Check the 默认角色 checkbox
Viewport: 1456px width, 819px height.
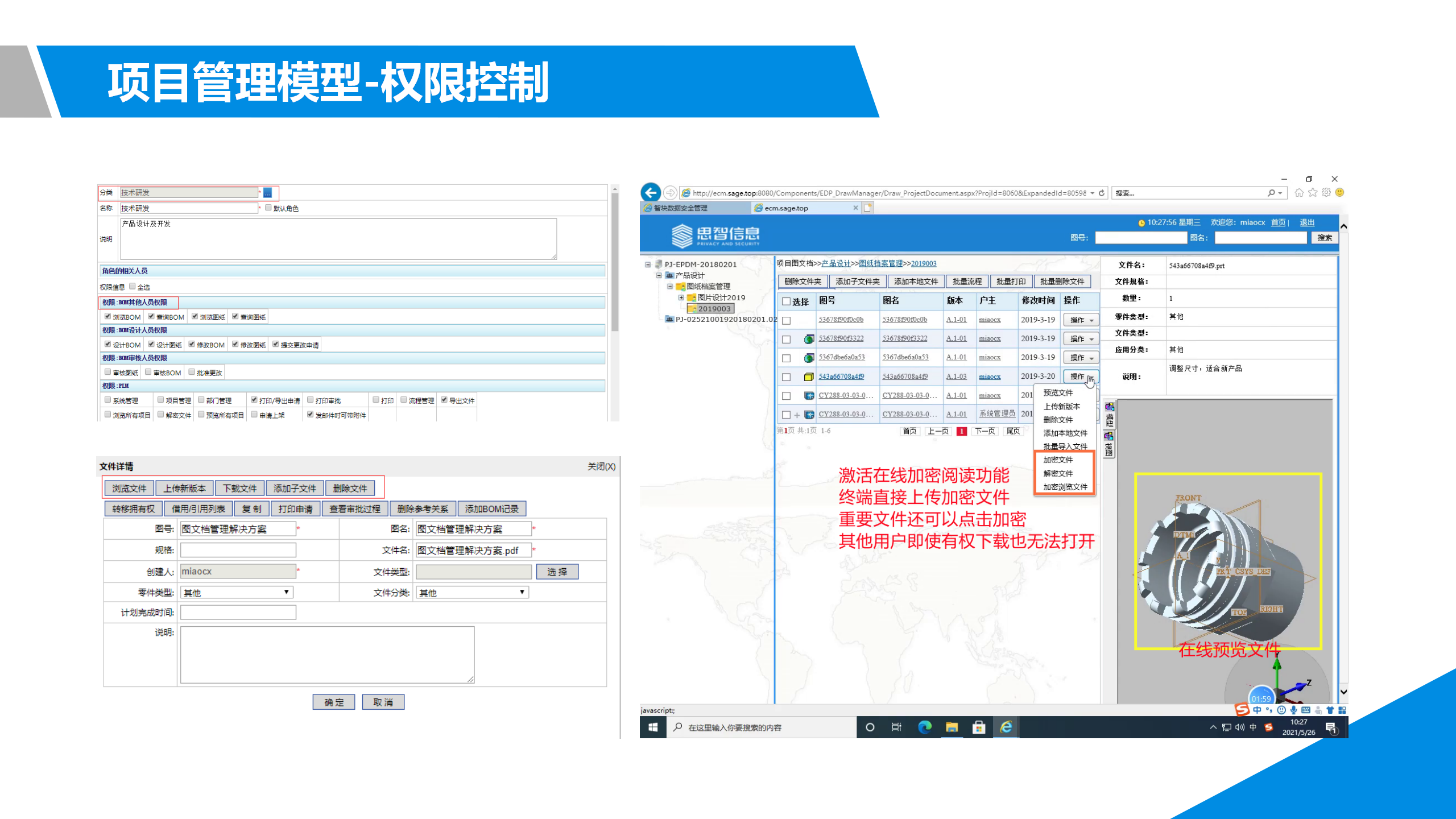[x=268, y=208]
